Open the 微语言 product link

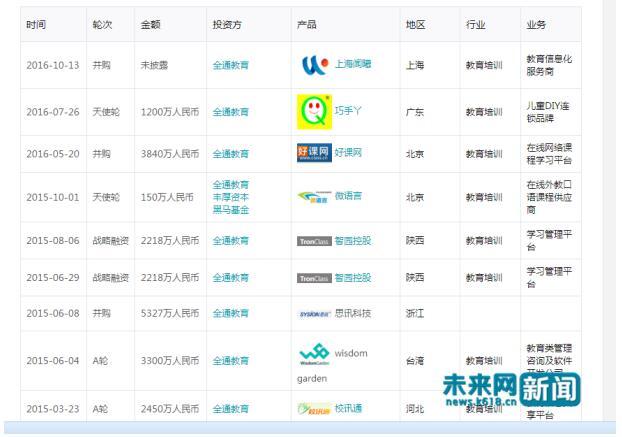click(x=348, y=196)
